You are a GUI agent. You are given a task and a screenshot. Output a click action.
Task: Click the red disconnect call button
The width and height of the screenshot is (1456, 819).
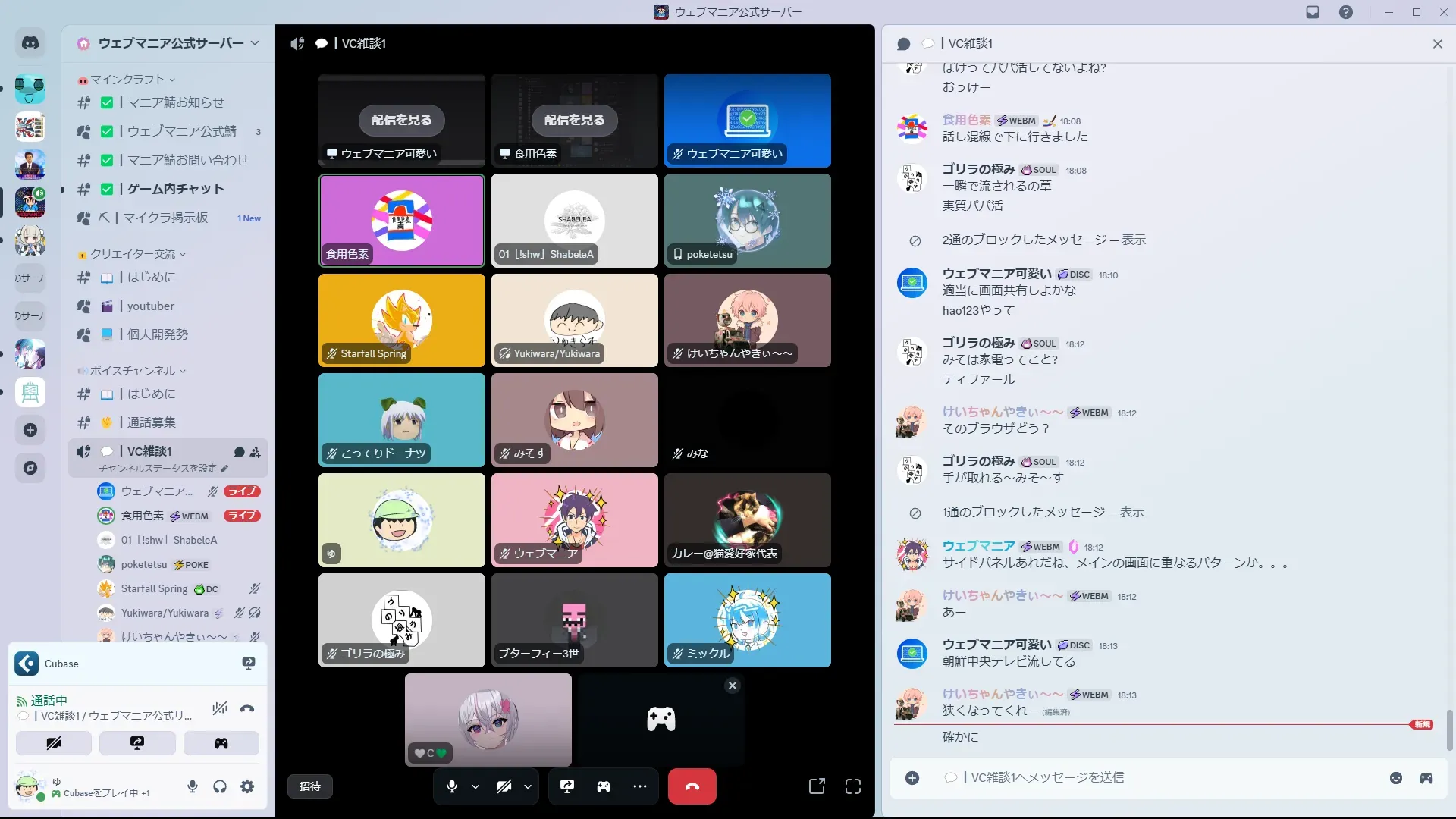tap(692, 786)
